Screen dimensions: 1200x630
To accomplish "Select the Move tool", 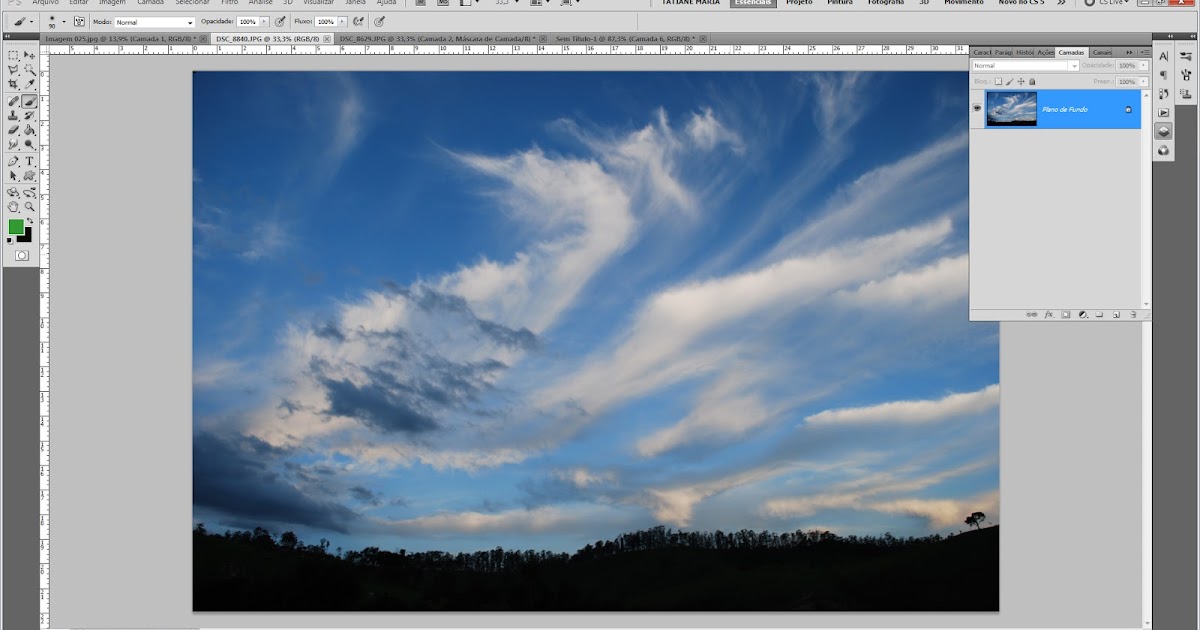I will tap(30, 56).
